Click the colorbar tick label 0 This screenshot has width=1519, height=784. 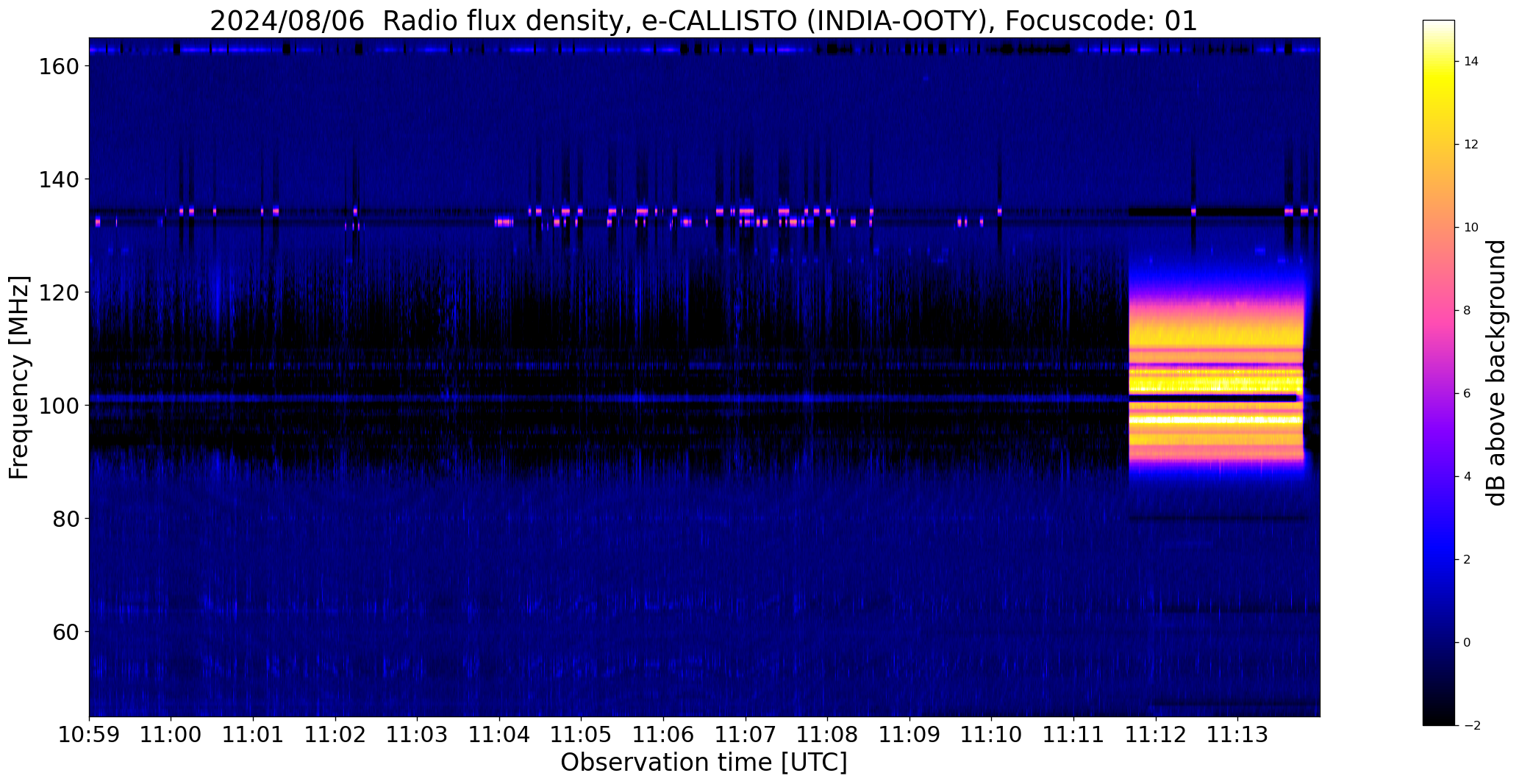[x=1468, y=643]
